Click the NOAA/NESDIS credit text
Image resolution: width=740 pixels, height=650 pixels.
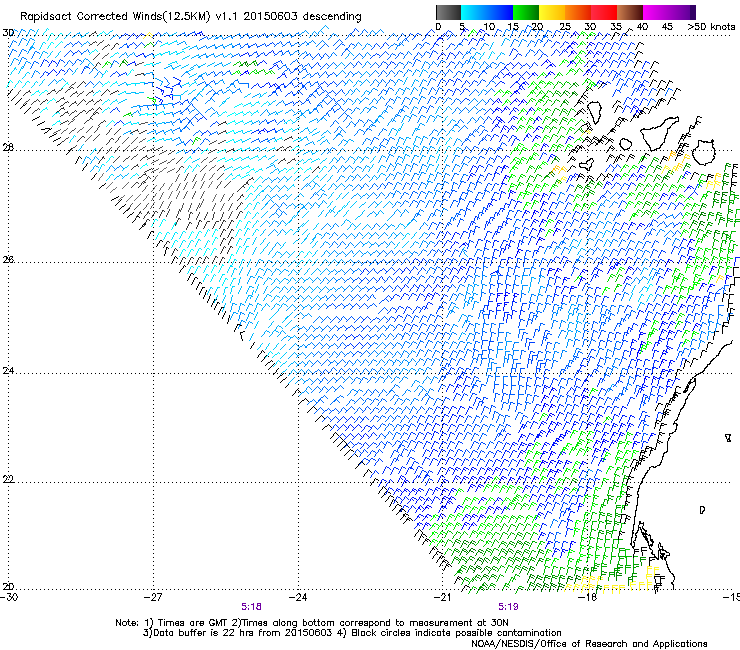(589, 644)
